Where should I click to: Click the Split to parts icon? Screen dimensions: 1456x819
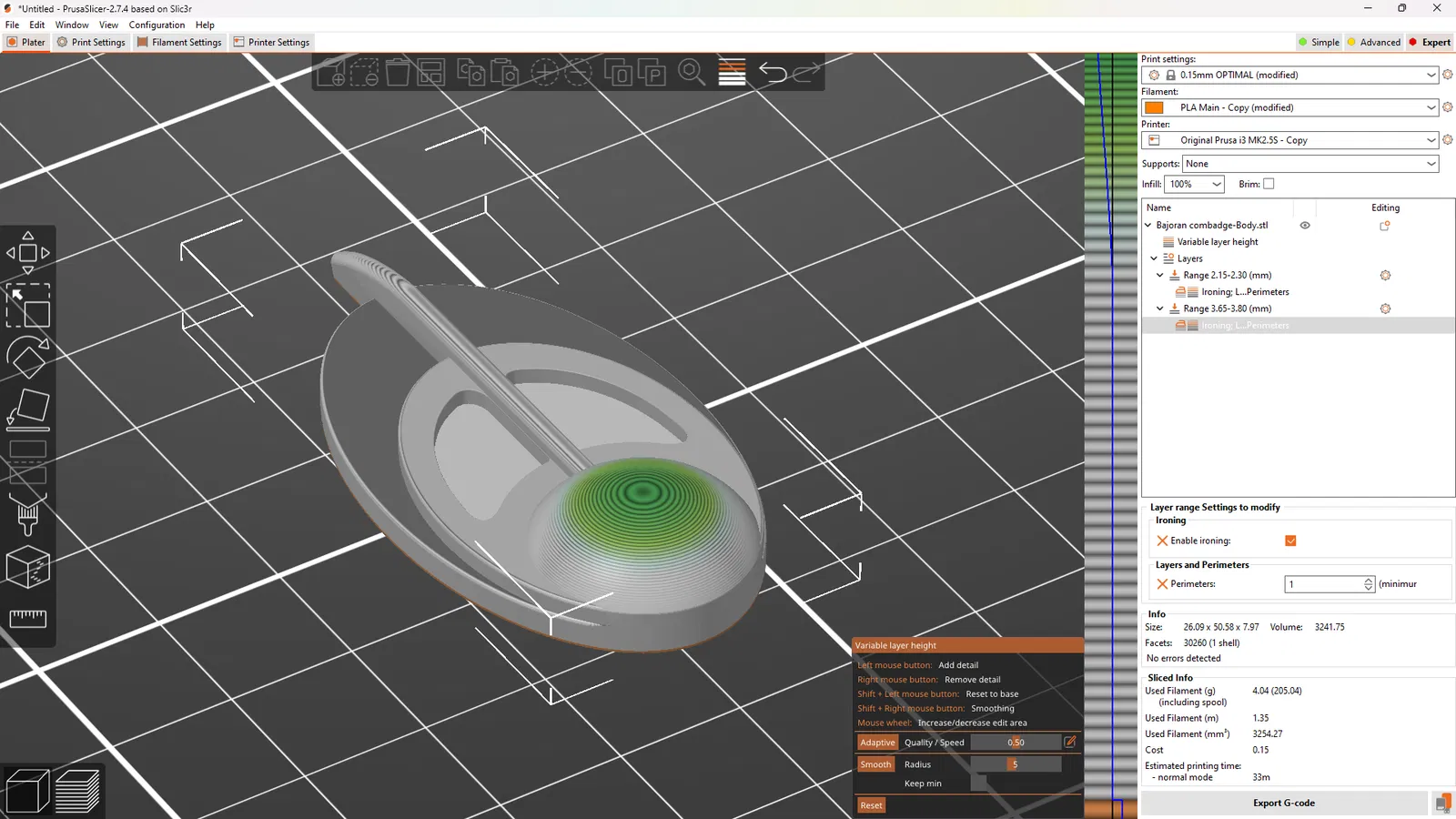coord(652,72)
